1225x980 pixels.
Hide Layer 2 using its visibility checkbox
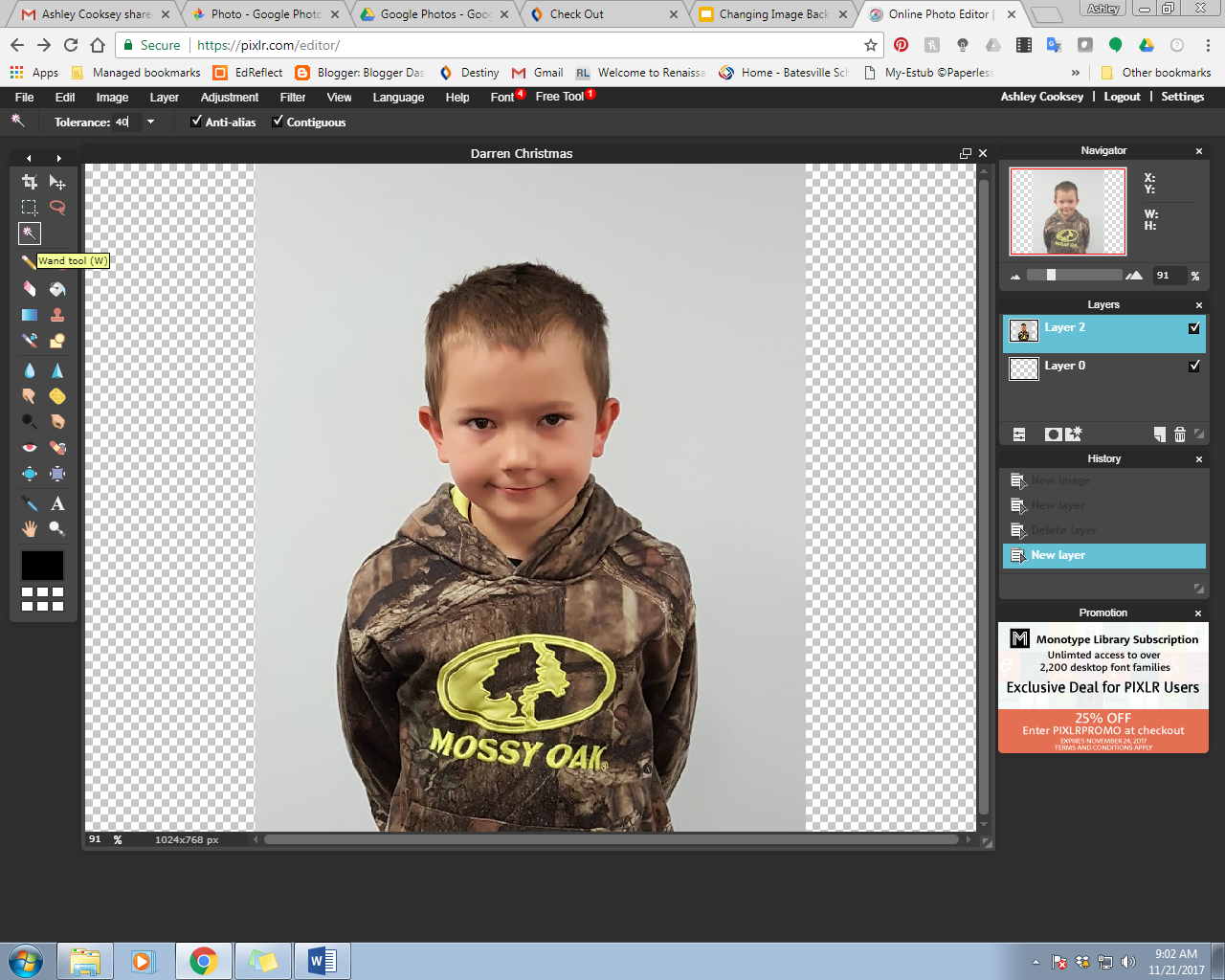(1194, 328)
